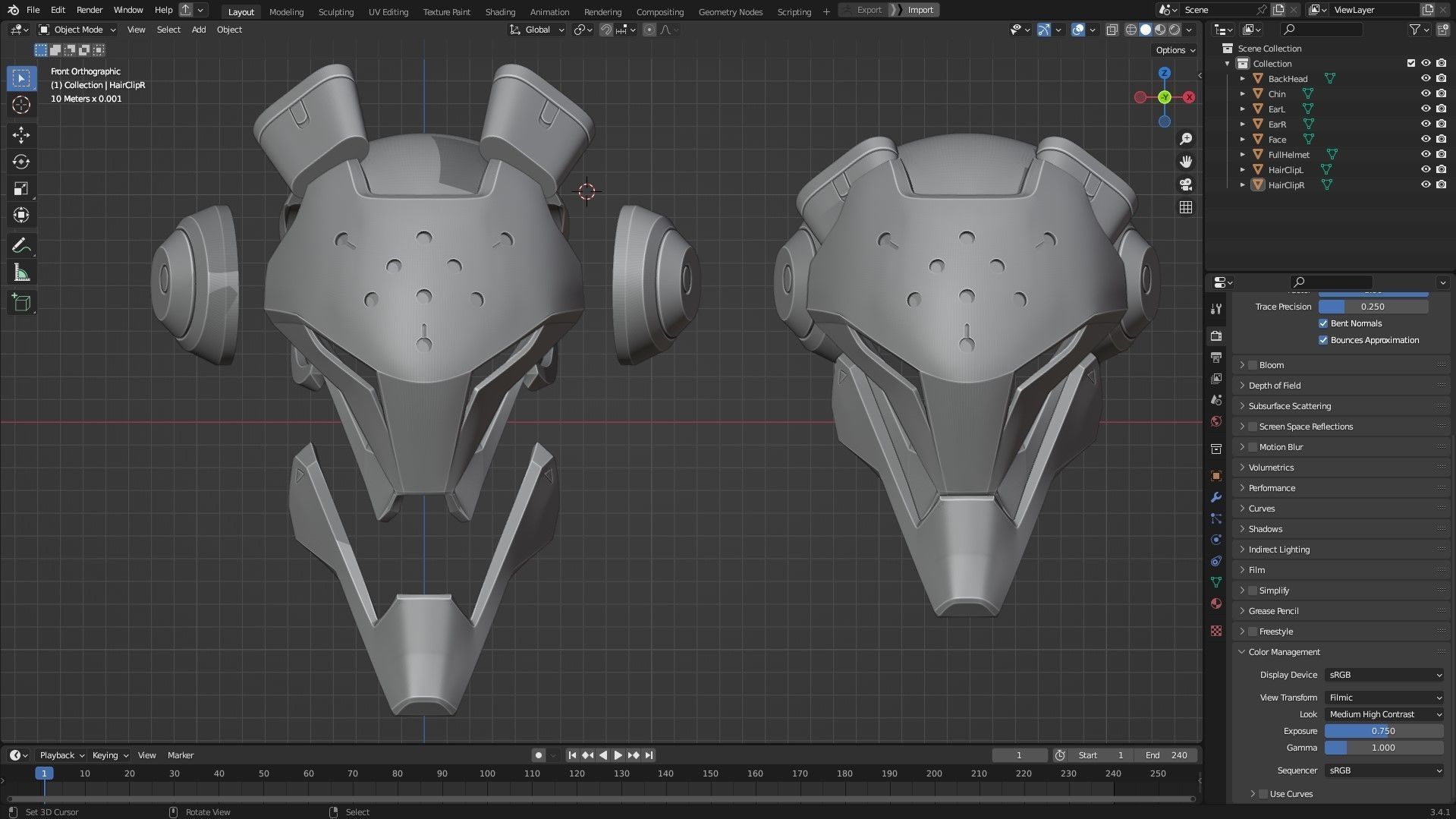Open the Tool properties tab icon
Viewport: 1456px width, 819px height.
1216,309
